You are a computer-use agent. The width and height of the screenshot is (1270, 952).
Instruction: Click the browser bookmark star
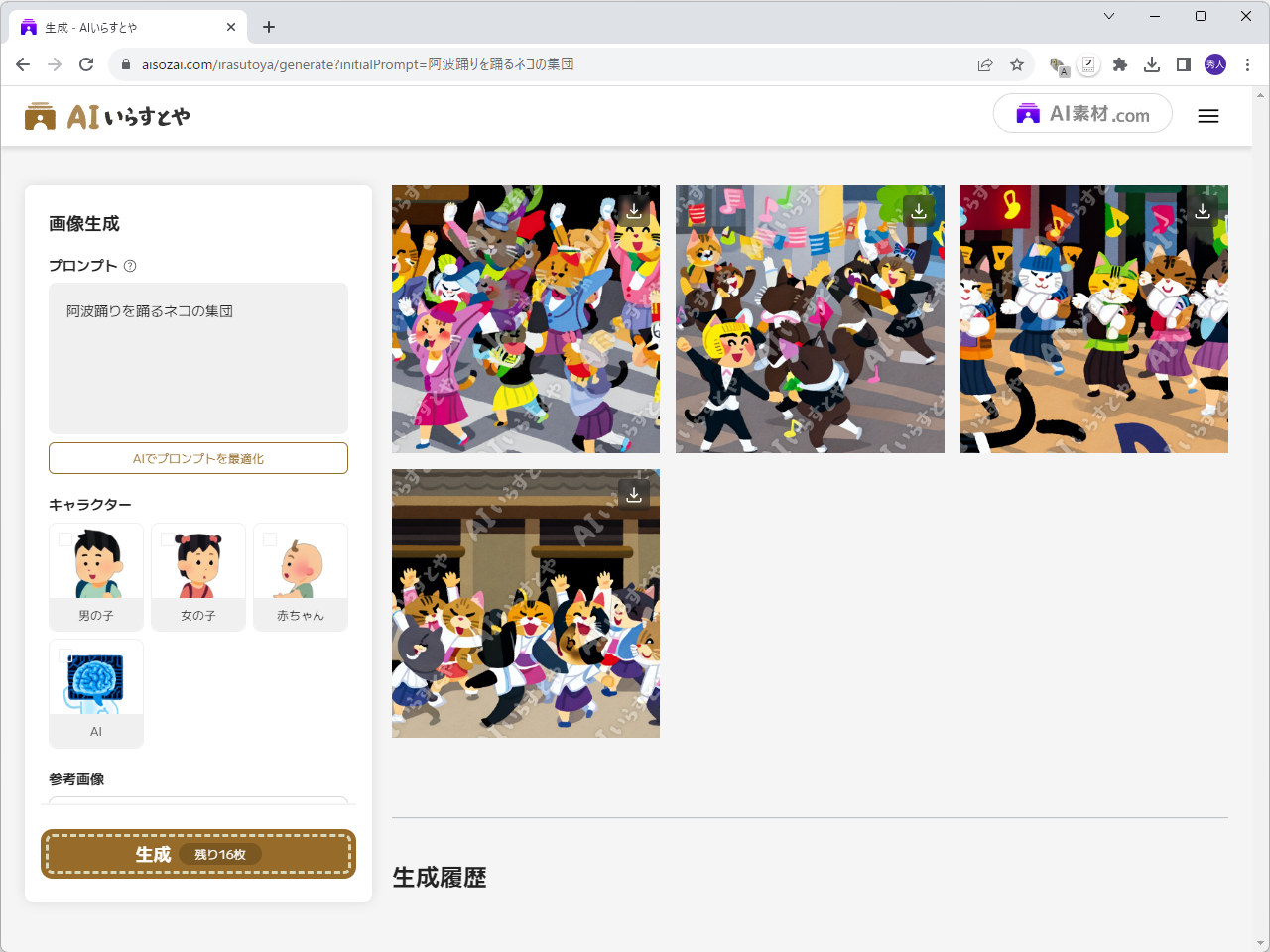point(1017,63)
